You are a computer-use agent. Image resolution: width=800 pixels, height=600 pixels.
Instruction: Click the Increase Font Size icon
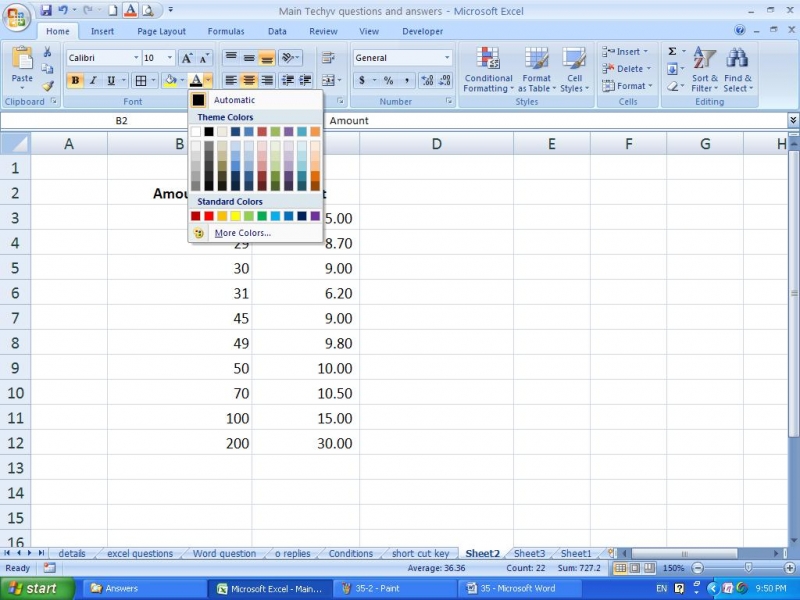(187, 58)
